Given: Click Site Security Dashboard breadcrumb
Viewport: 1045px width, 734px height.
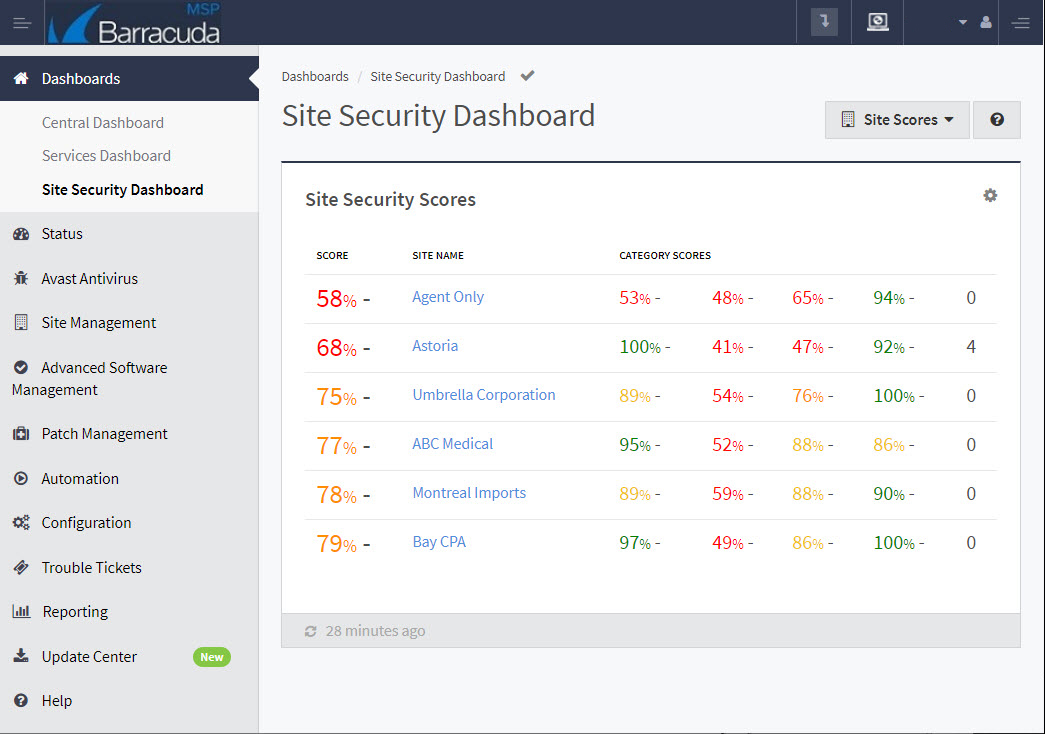Looking at the screenshot, I should coord(438,77).
